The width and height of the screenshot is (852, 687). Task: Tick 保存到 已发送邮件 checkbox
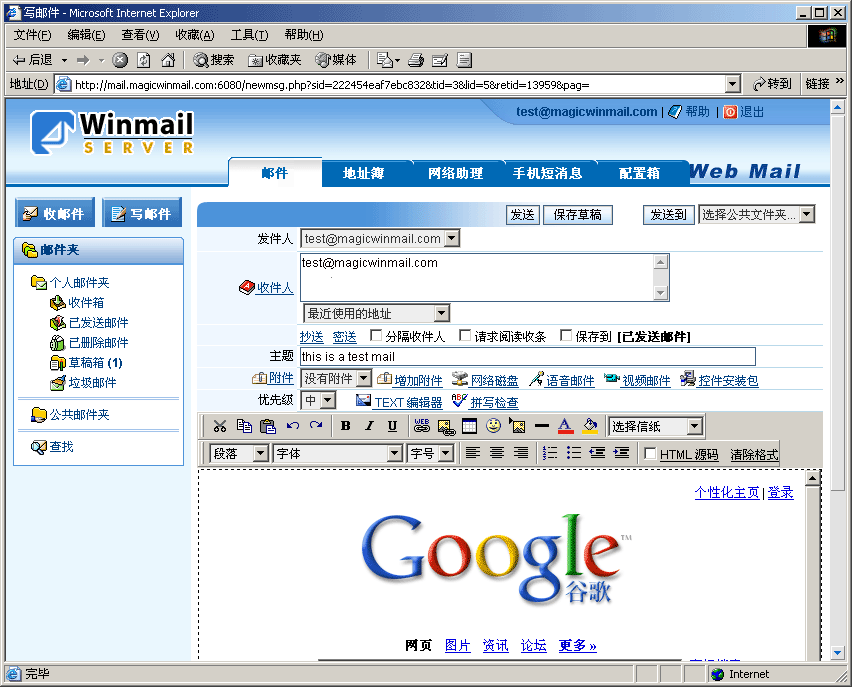point(566,335)
